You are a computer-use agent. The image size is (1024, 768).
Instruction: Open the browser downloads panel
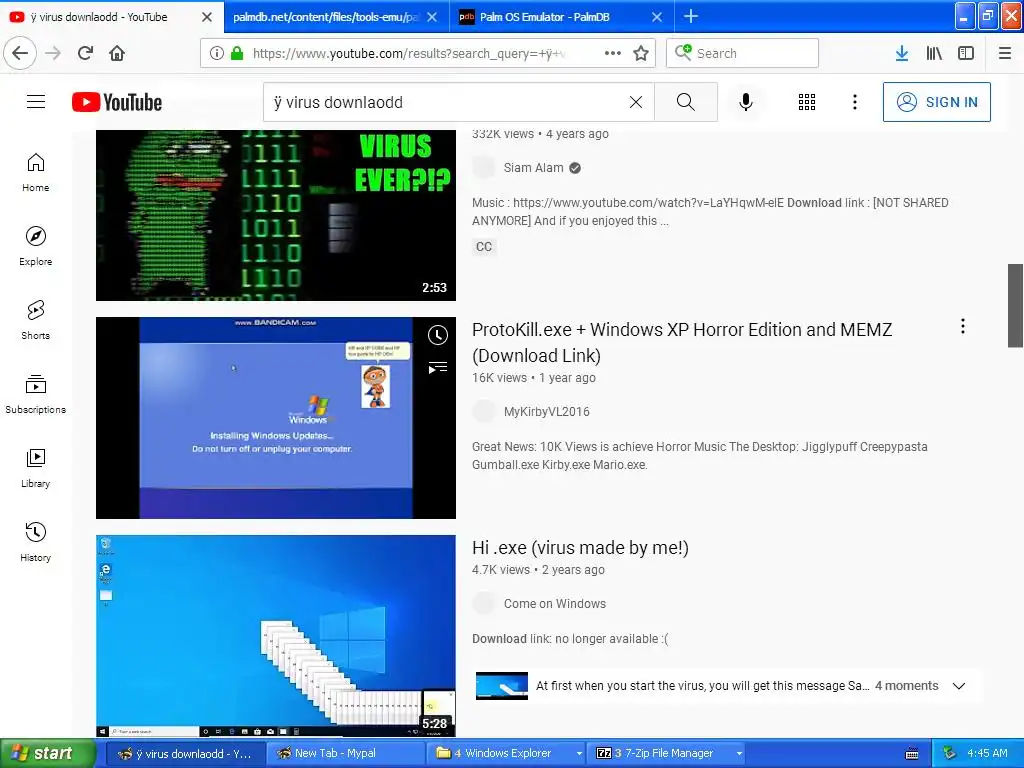902,53
